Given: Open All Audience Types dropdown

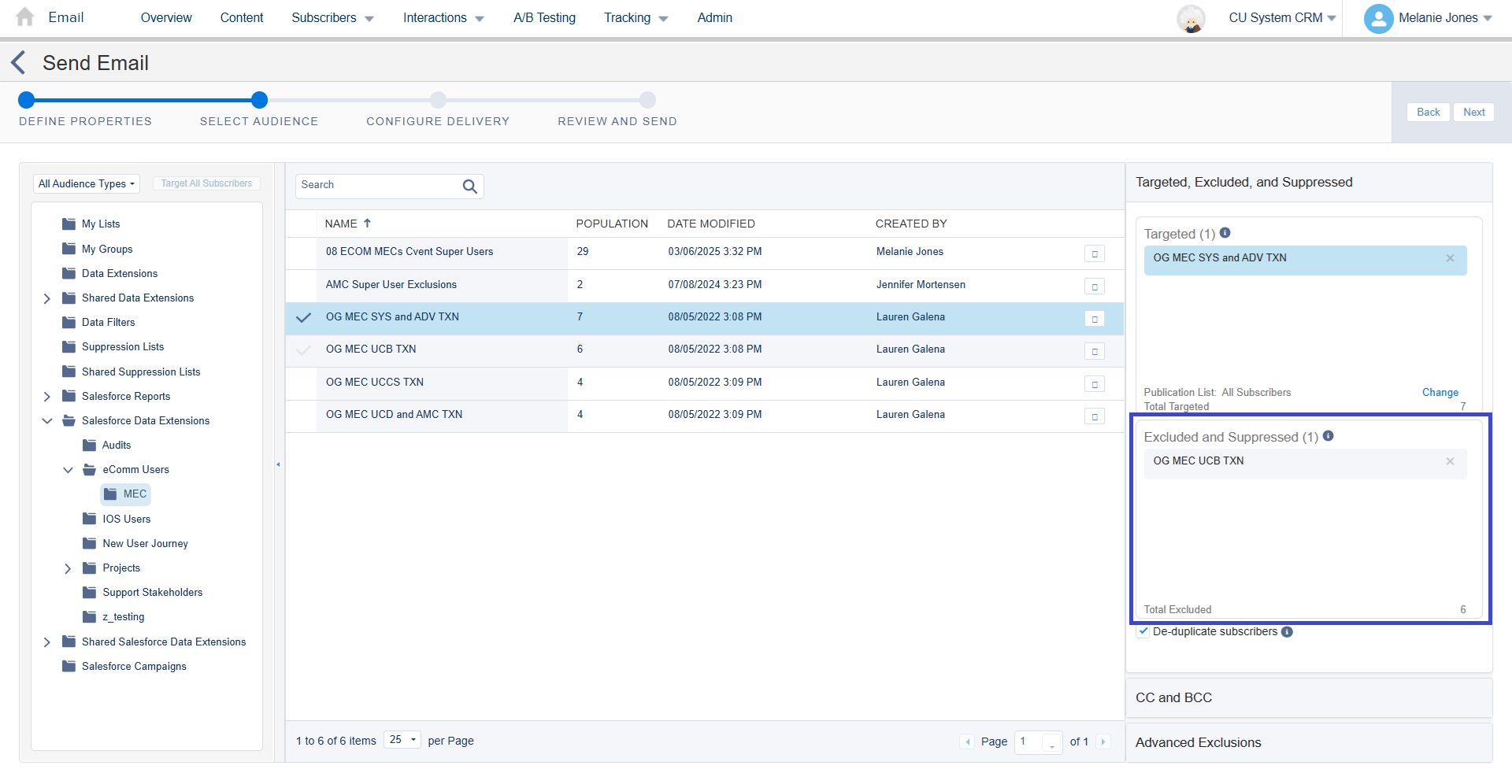Looking at the screenshot, I should (x=87, y=184).
